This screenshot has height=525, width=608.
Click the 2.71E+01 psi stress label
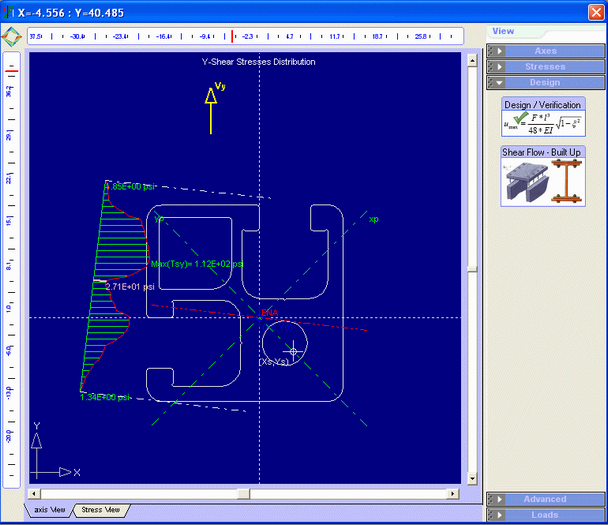(130, 287)
